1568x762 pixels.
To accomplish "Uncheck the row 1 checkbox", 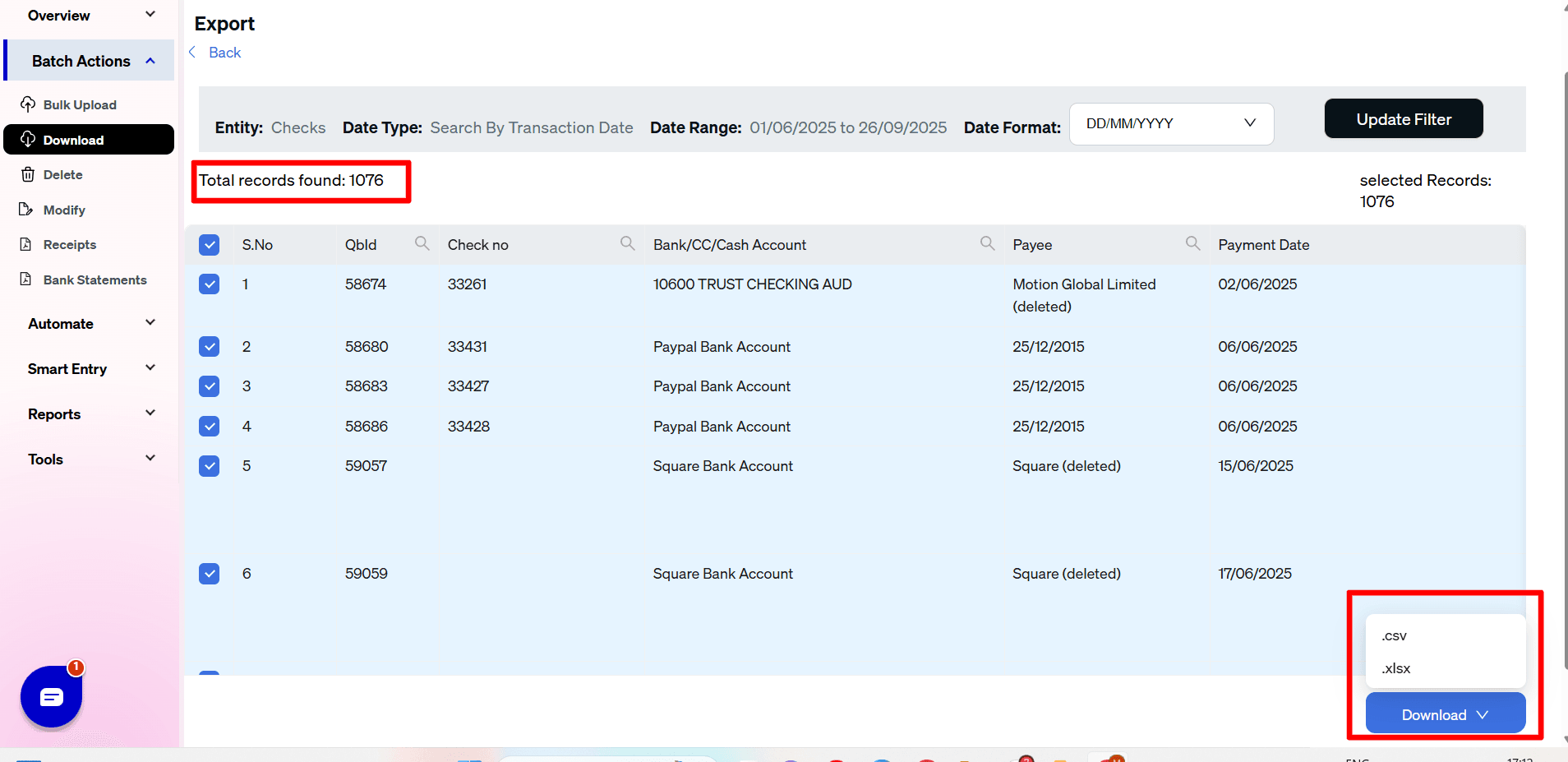I will [210, 284].
